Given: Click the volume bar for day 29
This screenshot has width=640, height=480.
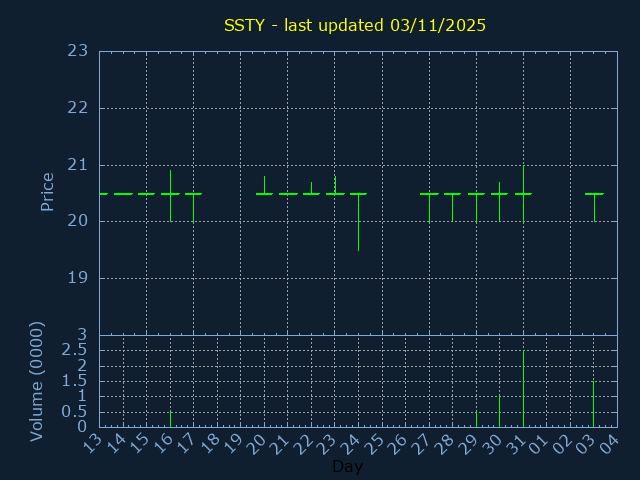Looking at the screenshot, I should point(476,418).
